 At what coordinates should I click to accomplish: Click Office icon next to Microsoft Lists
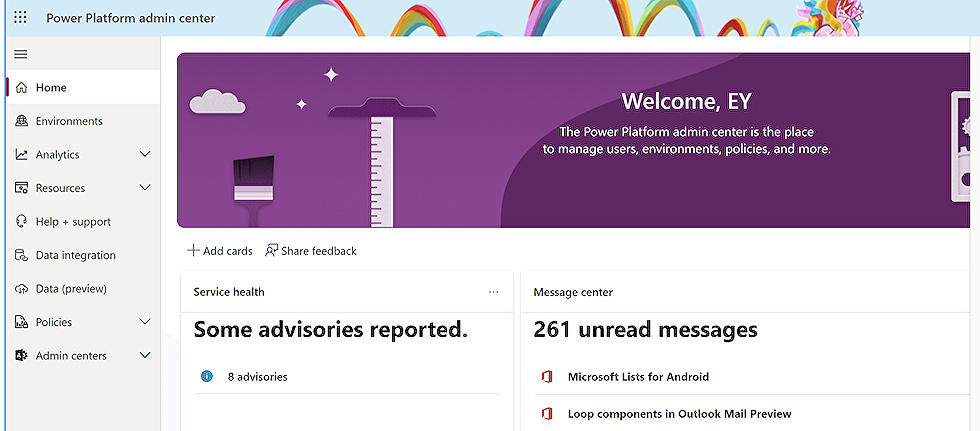pyautogui.click(x=547, y=377)
